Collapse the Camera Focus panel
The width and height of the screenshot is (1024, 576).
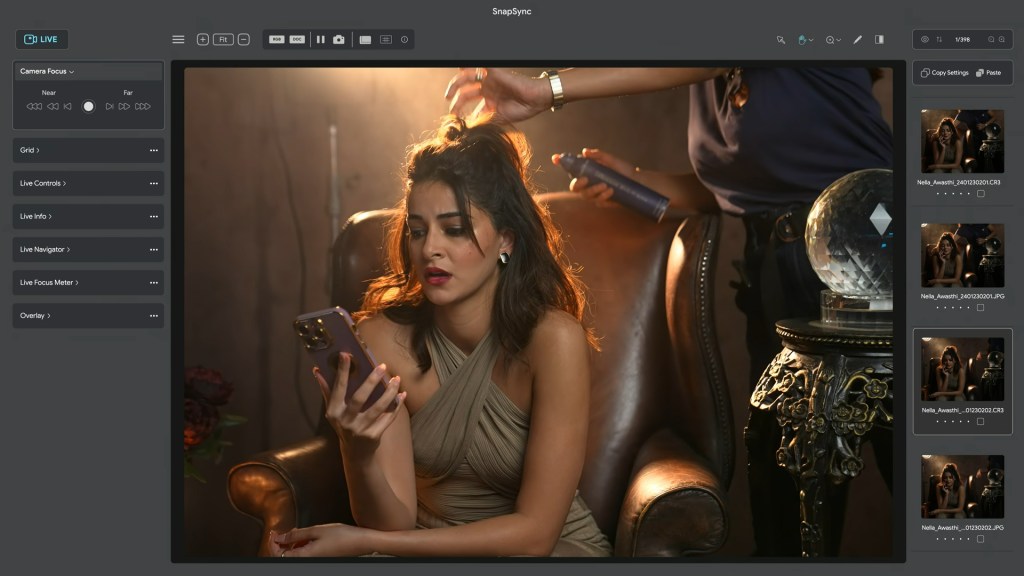(x=47, y=72)
